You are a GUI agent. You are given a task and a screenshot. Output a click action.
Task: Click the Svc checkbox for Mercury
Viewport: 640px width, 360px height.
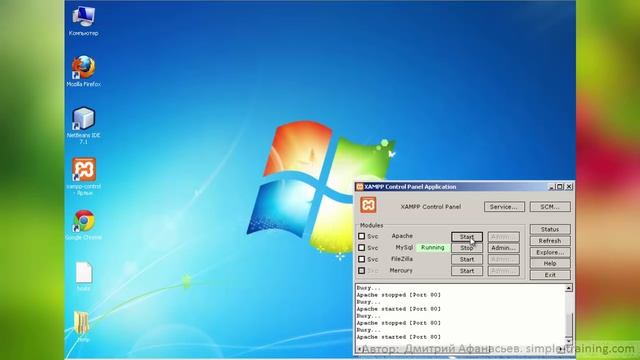point(361,270)
